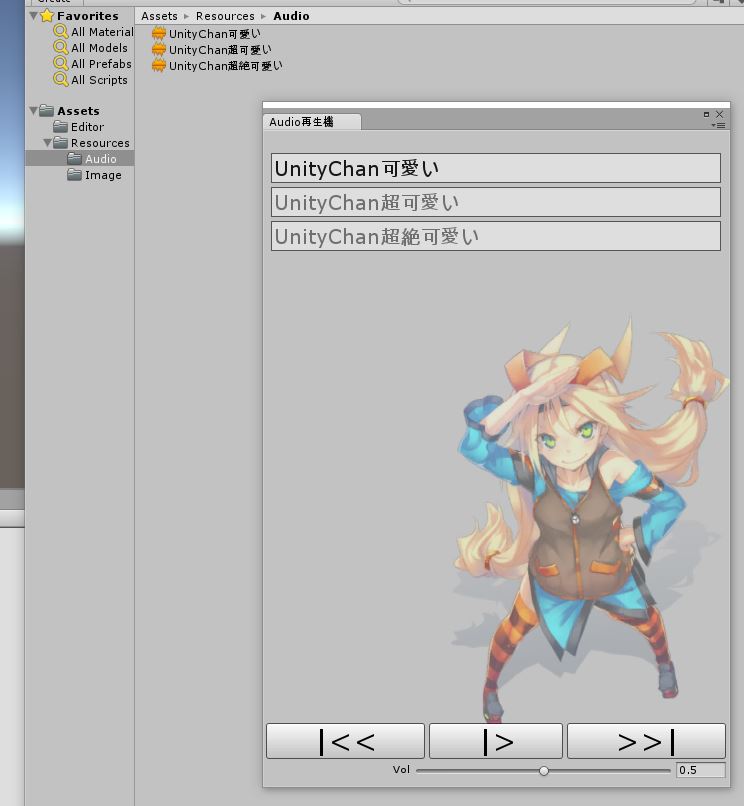Screen dimensions: 744x806
Task: Collapse the Assets tree
Action: pyautogui.click(x=33, y=111)
